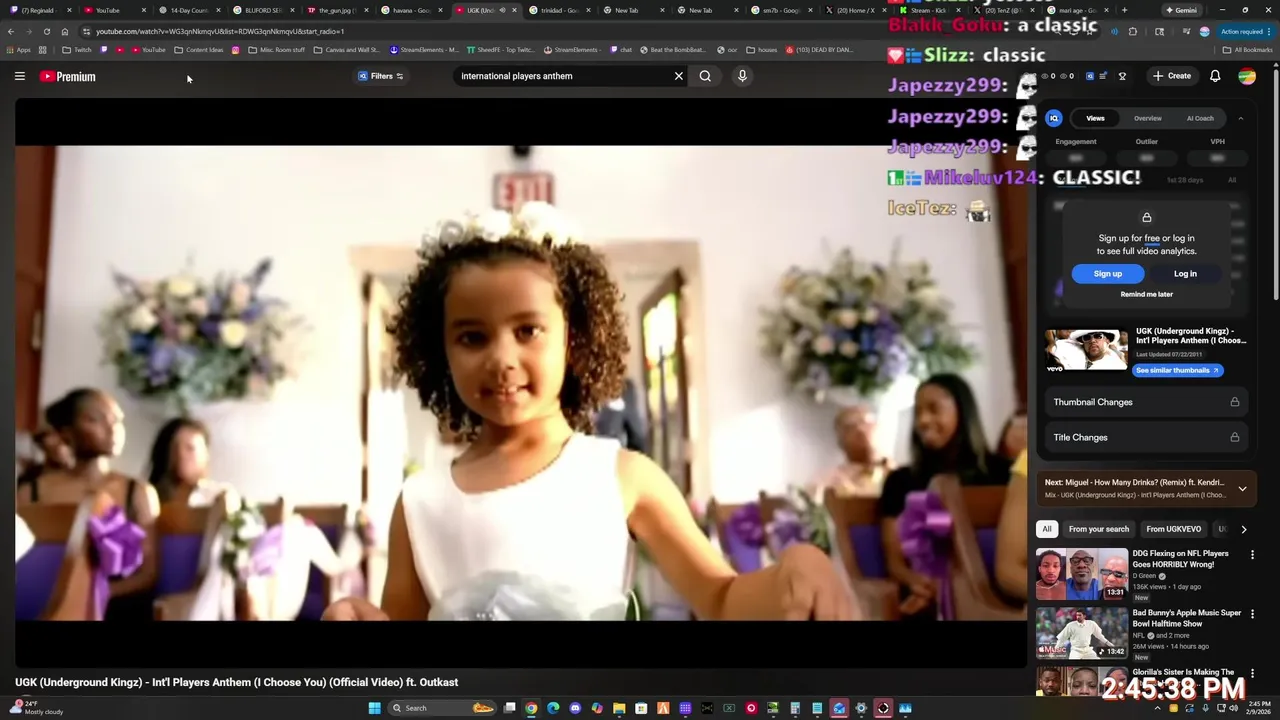Open the Twitch bookmarks folder
1280x720 pixels.
[77, 49]
